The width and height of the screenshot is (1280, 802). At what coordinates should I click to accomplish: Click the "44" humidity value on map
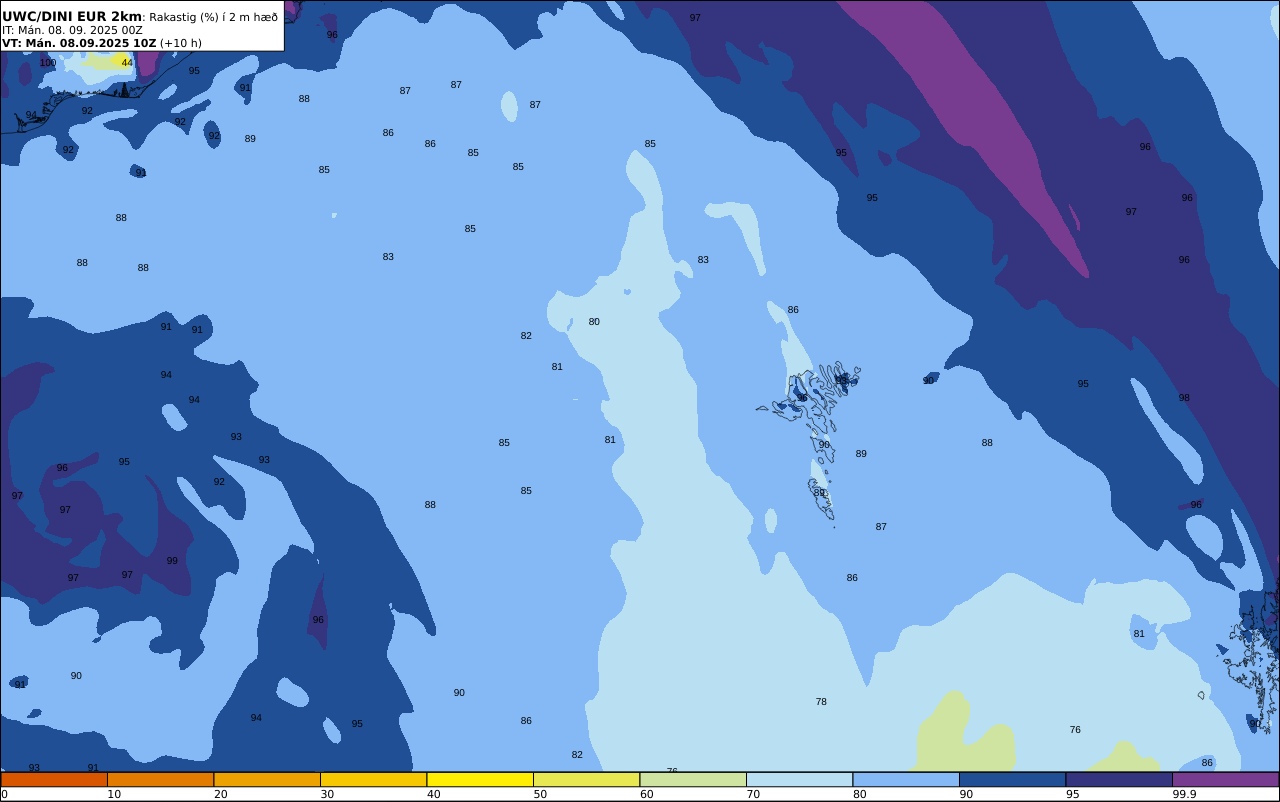127,63
